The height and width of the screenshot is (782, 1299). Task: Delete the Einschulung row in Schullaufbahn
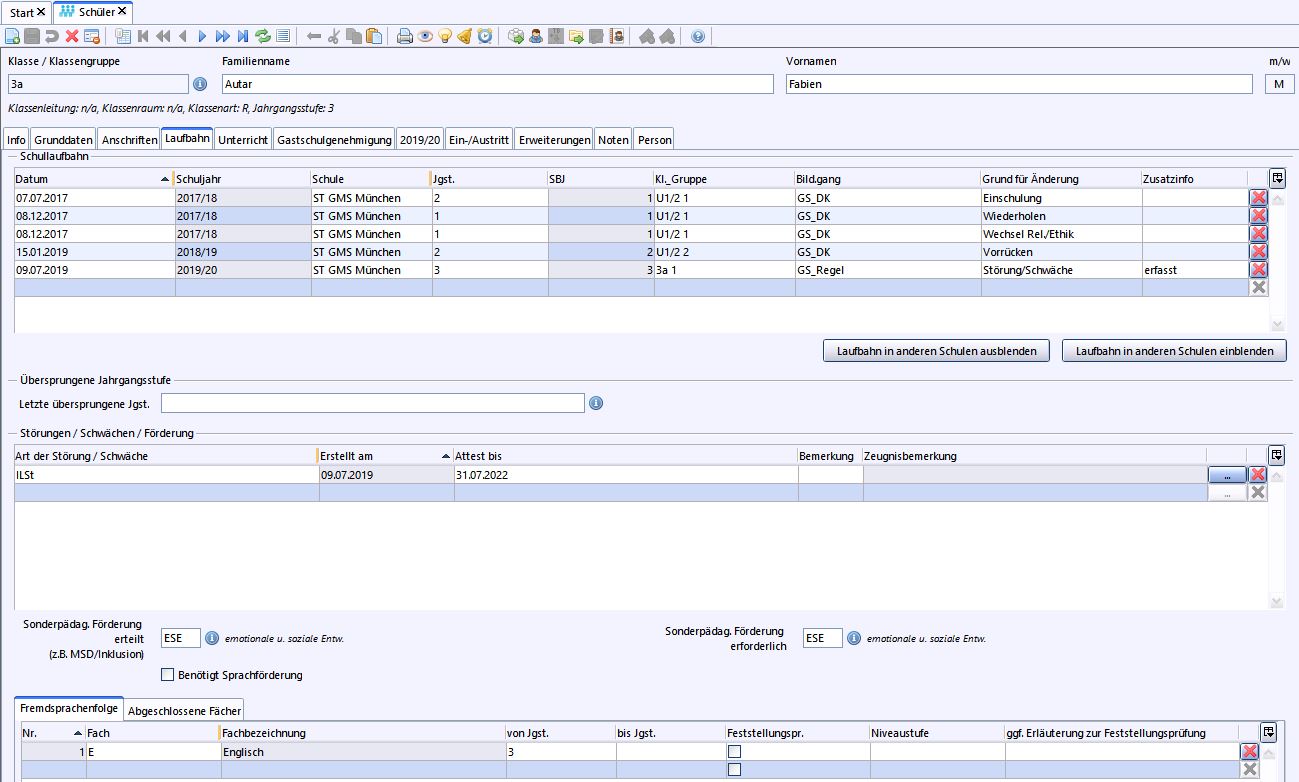click(x=1258, y=198)
